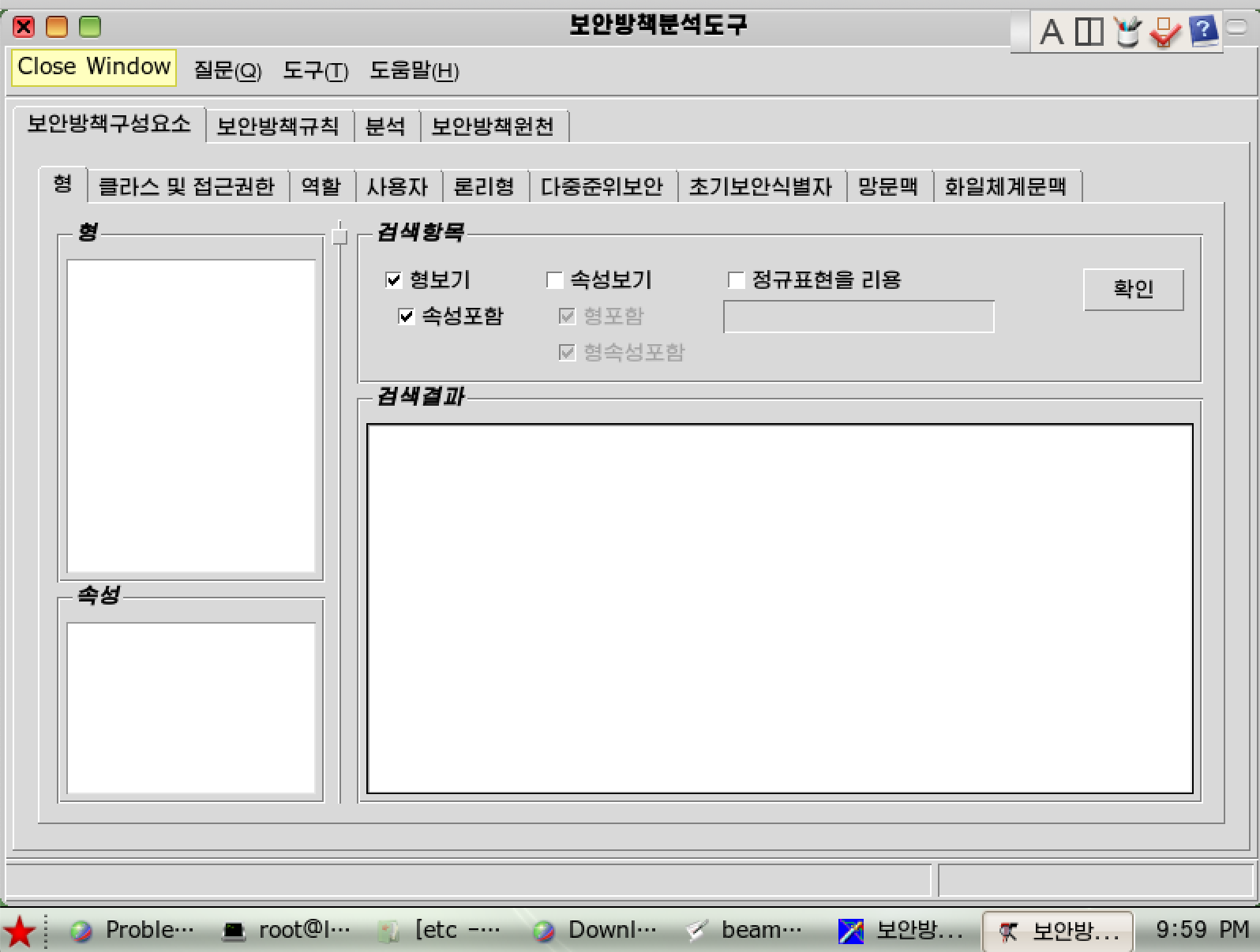Click the 보안방… taskbar item with blue icon
1260x952 pixels.
coord(901,931)
